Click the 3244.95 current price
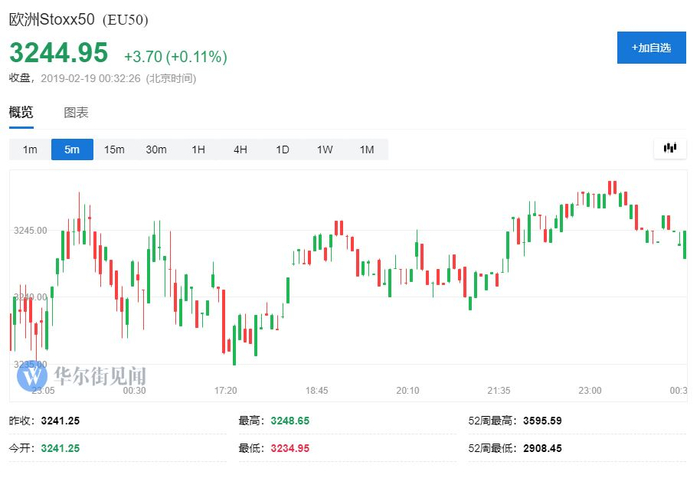Viewport: 700px width, 482px height. [59, 53]
